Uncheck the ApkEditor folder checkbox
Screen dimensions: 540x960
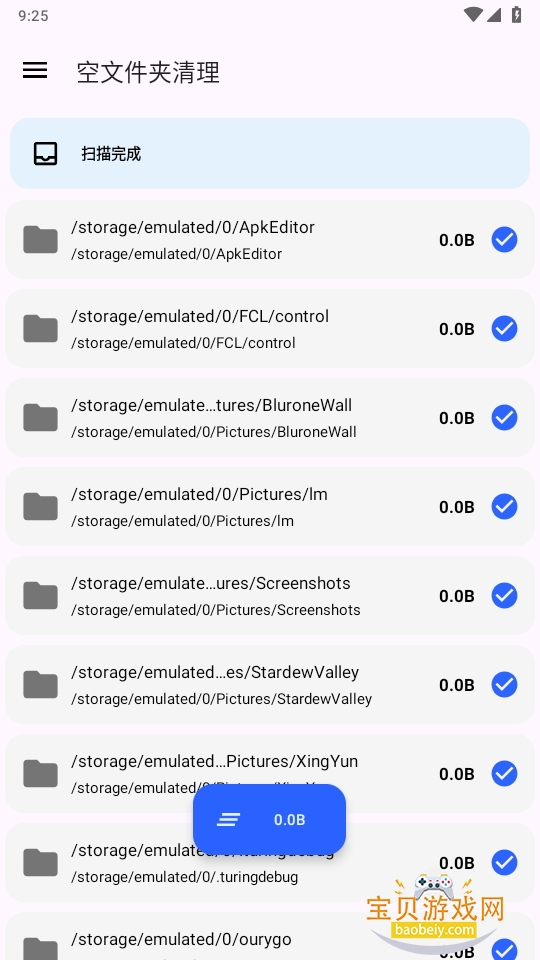coord(504,239)
